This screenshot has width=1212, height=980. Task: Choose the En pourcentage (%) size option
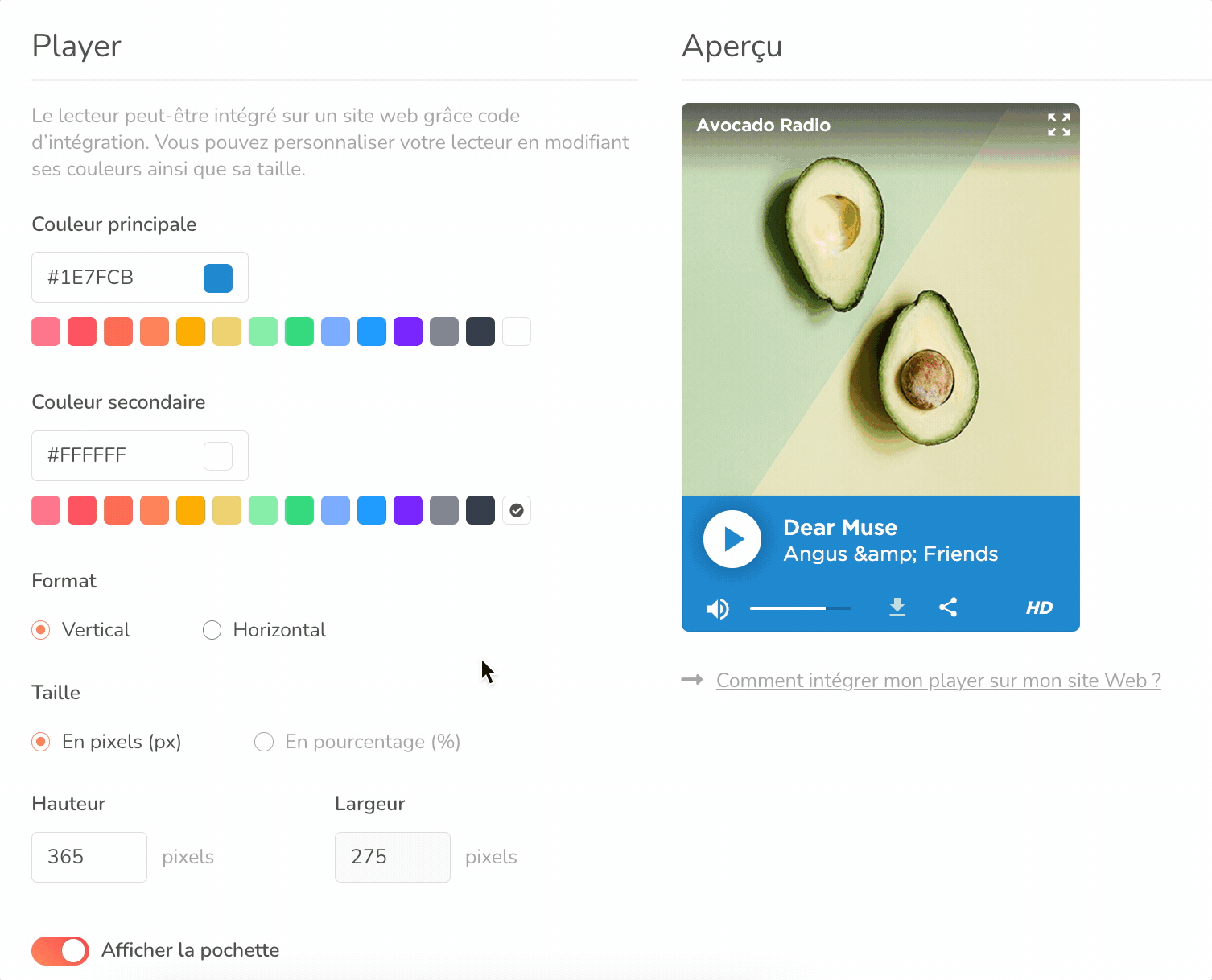click(x=264, y=742)
